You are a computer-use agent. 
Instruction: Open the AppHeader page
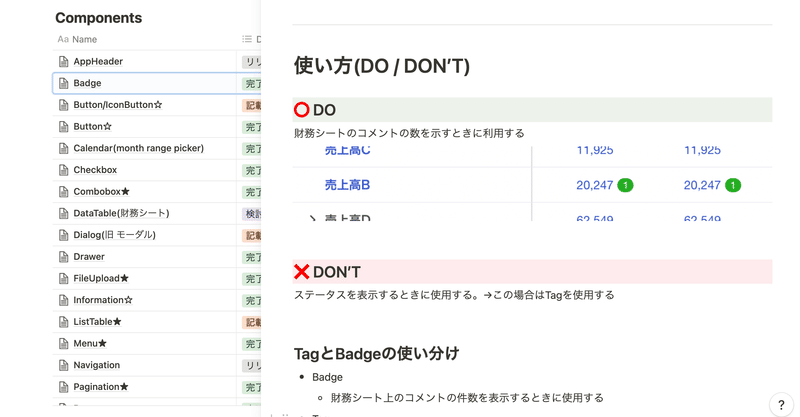click(98, 61)
